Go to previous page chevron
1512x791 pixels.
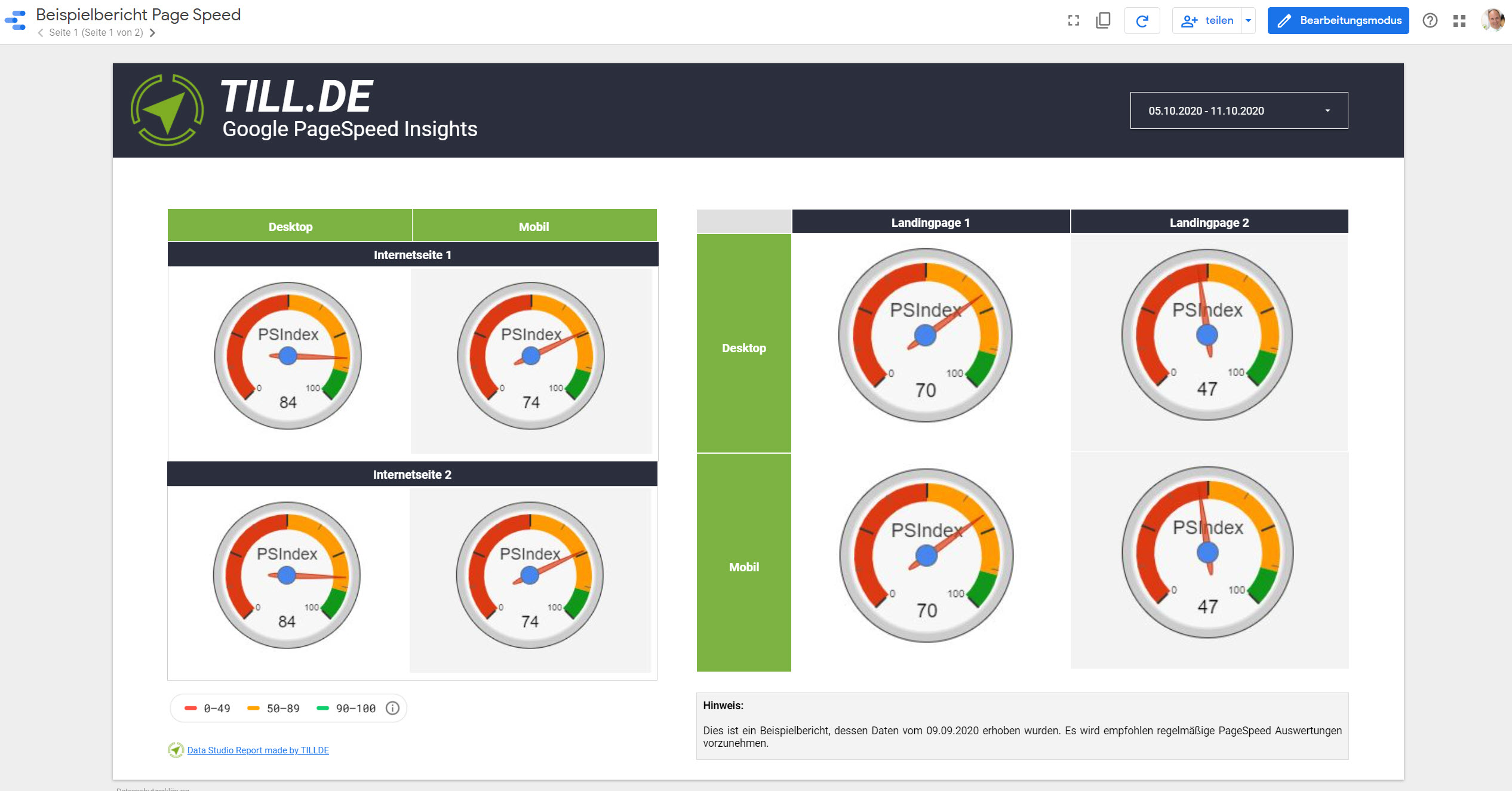(x=41, y=33)
